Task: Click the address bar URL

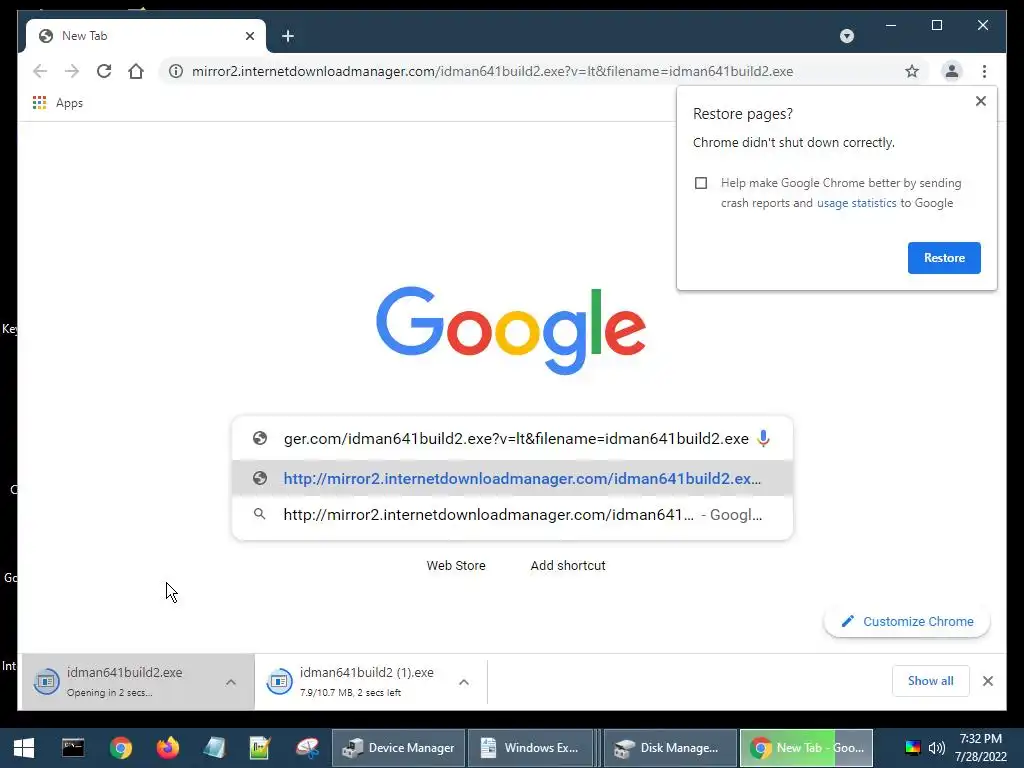Action: (x=492, y=71)
